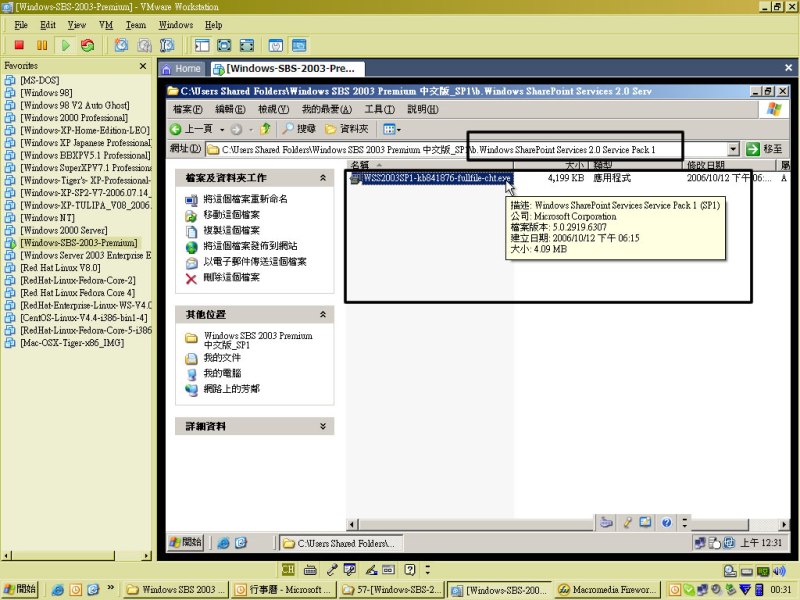Screen dimensions: 800x600
Task: Select the [Windows-SBS-2003-Pre... tab
Action: tap(286, 68)
